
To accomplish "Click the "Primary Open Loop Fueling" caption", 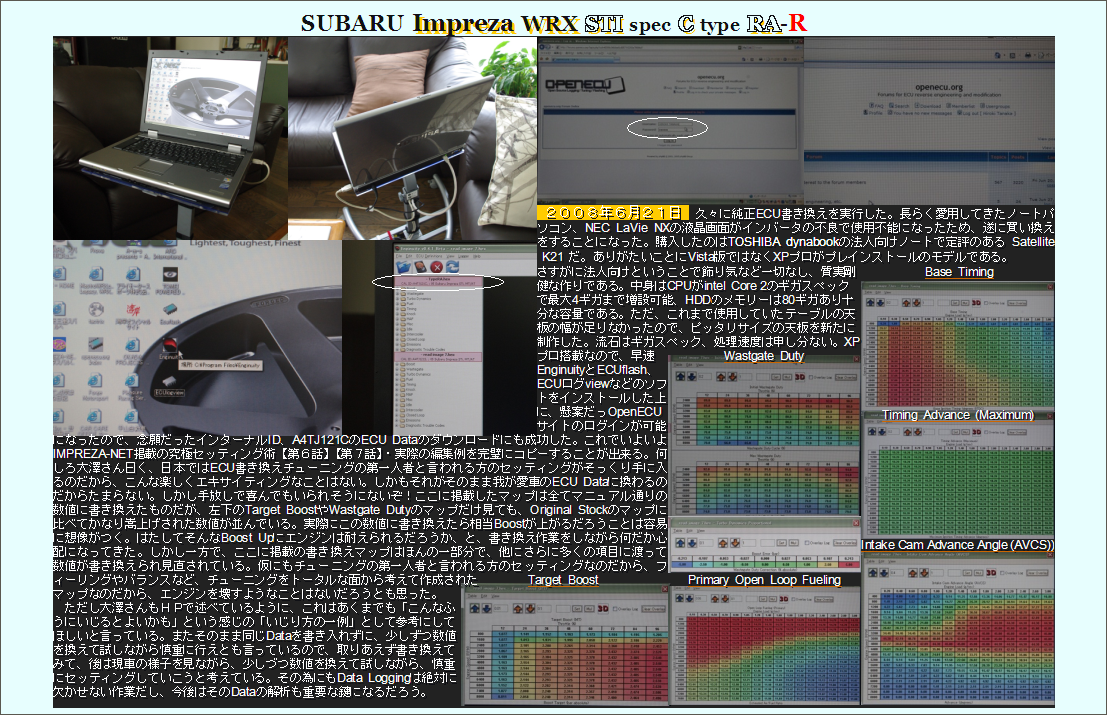I will point(764,579).
